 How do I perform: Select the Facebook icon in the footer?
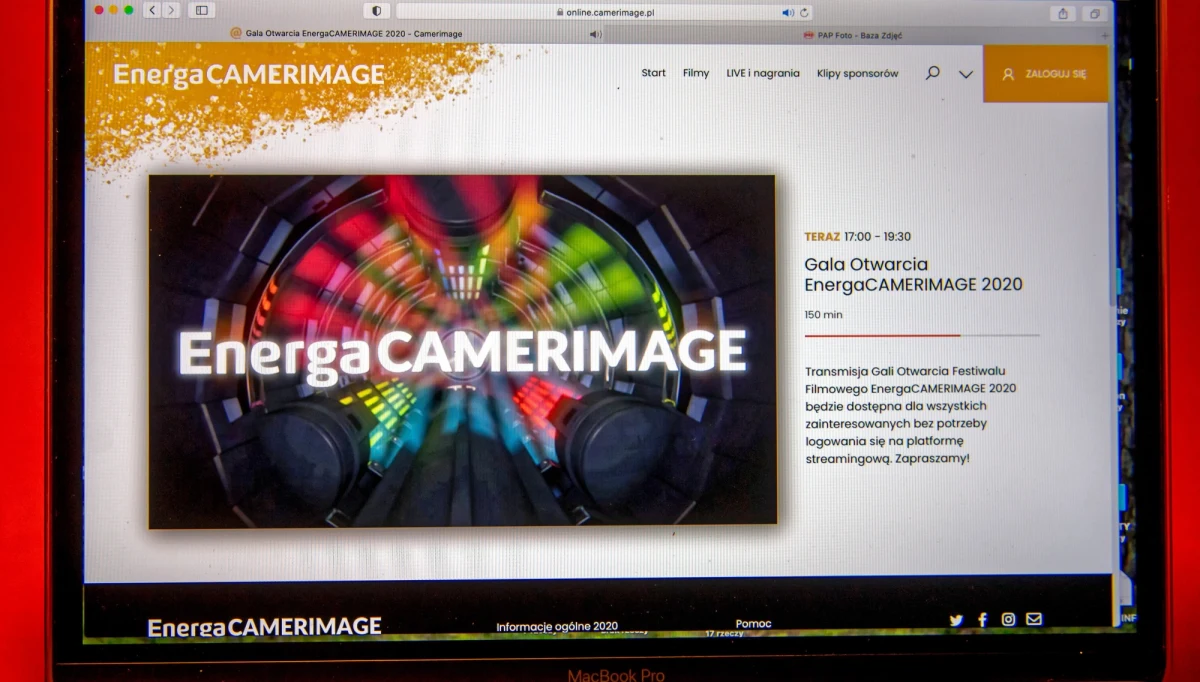981,620
